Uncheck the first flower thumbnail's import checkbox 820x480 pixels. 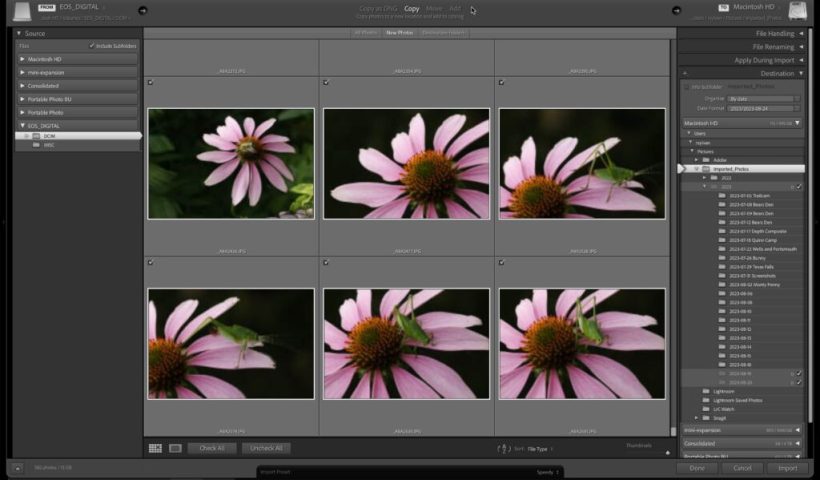(151, 83)
